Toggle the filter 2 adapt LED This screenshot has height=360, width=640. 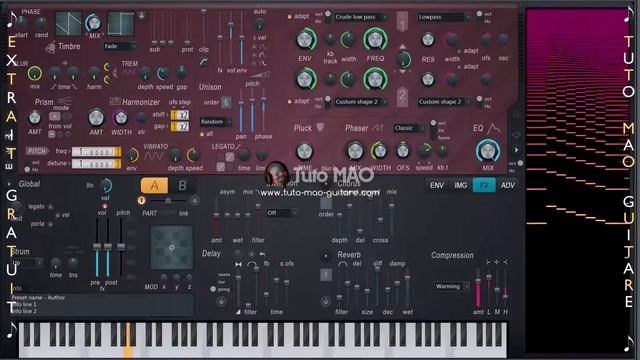click(x=289, y=101)
